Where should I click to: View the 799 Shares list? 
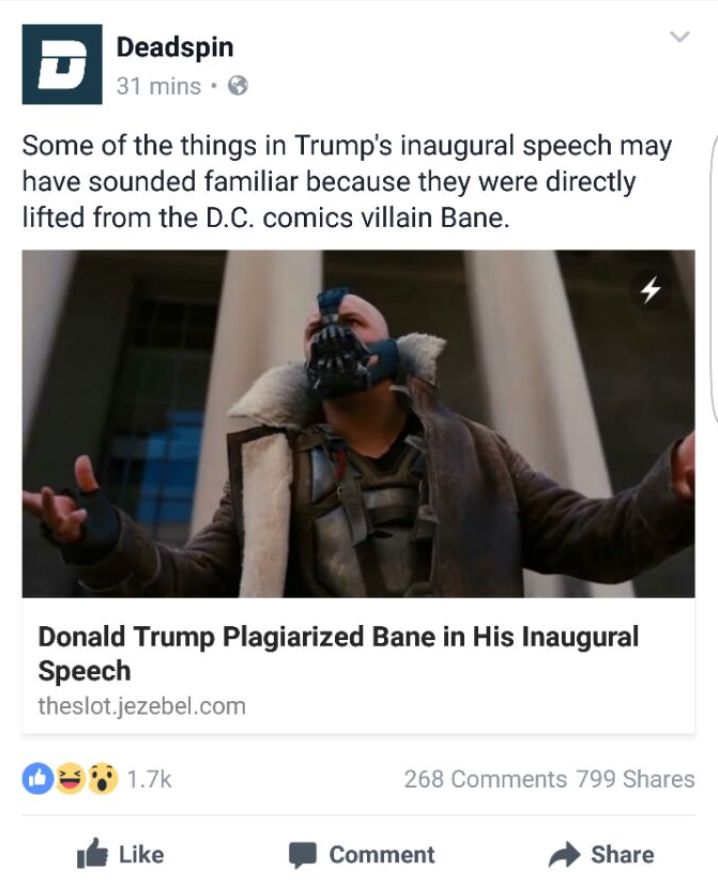[635, 779]
